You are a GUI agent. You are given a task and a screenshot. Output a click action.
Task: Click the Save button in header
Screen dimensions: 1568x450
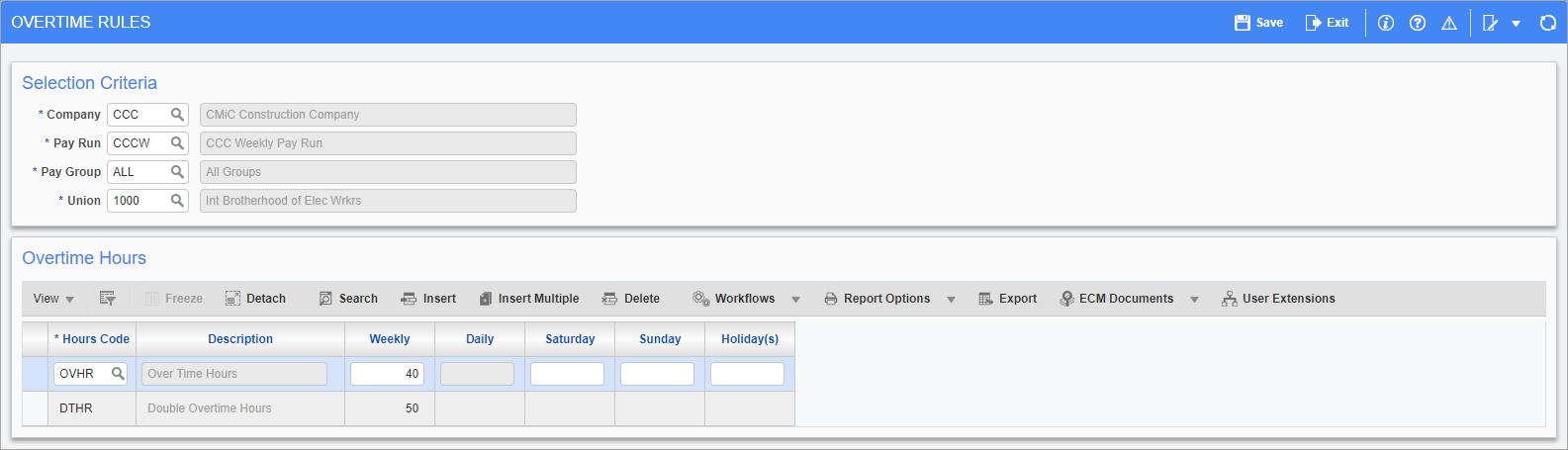pos(1258,23)
